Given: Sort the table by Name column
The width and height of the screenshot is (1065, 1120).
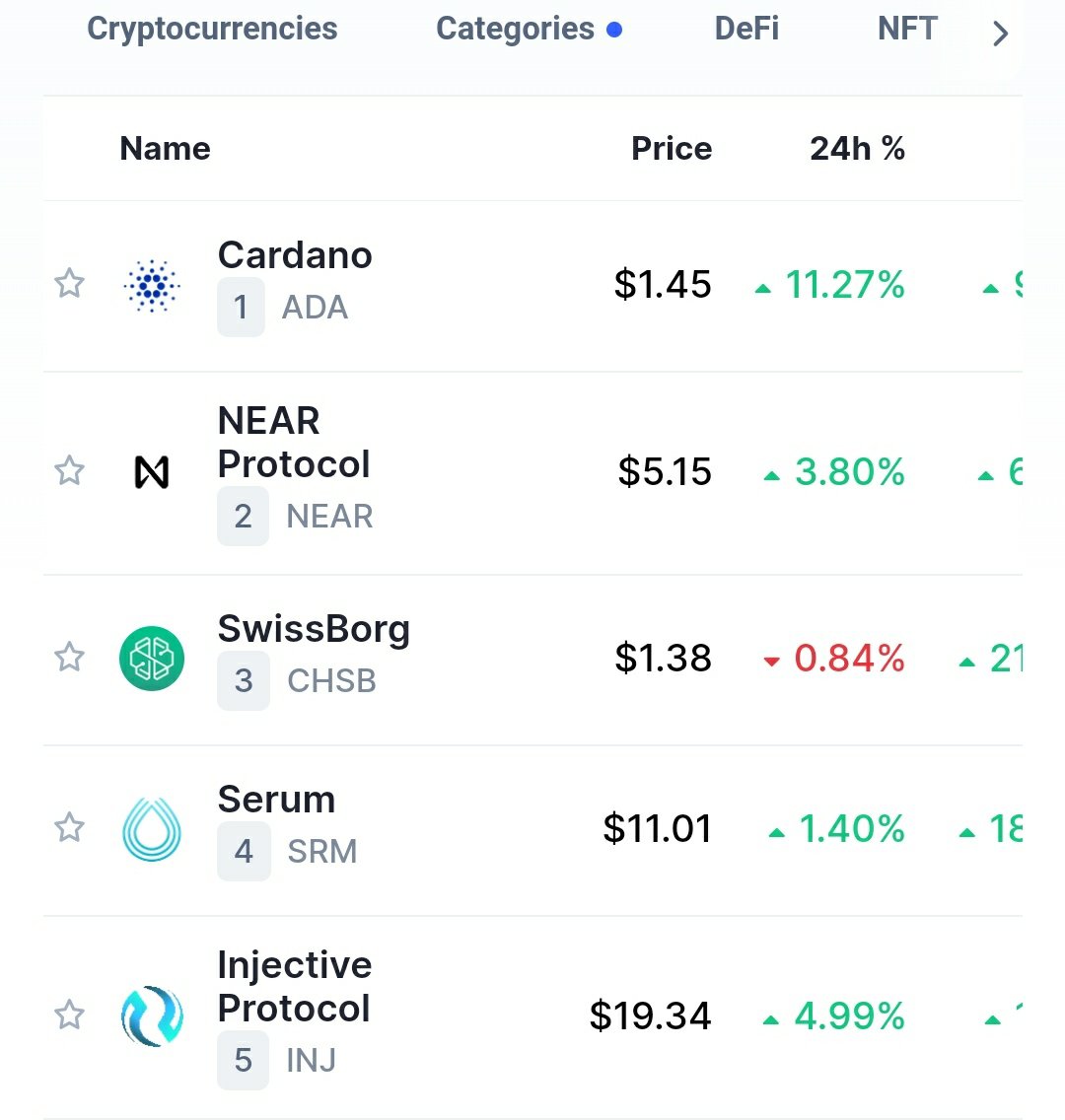Looking at the screenshot, I should tap(165, 149).
